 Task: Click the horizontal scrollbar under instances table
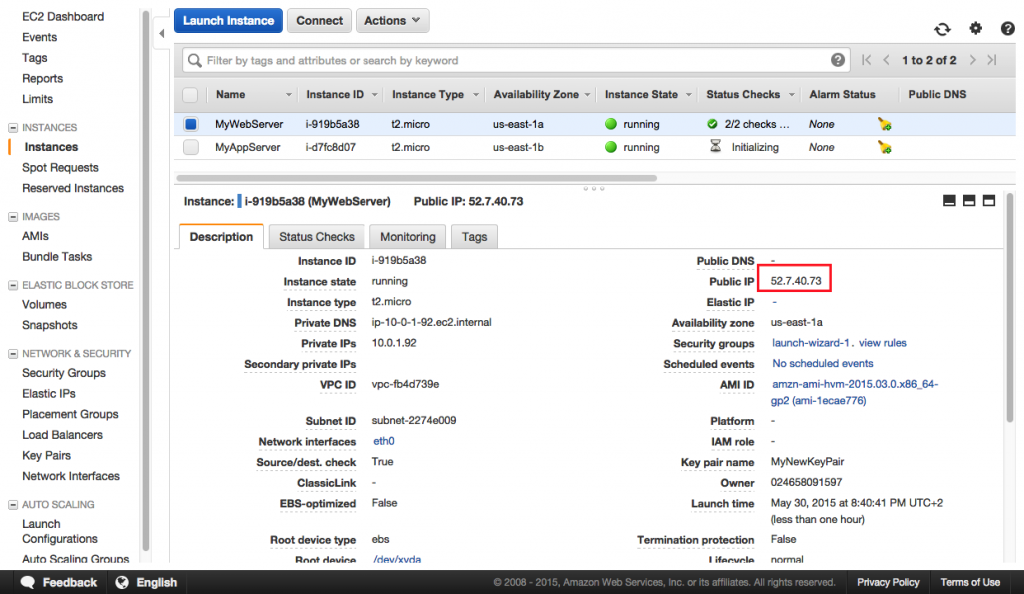pos(417,178)
